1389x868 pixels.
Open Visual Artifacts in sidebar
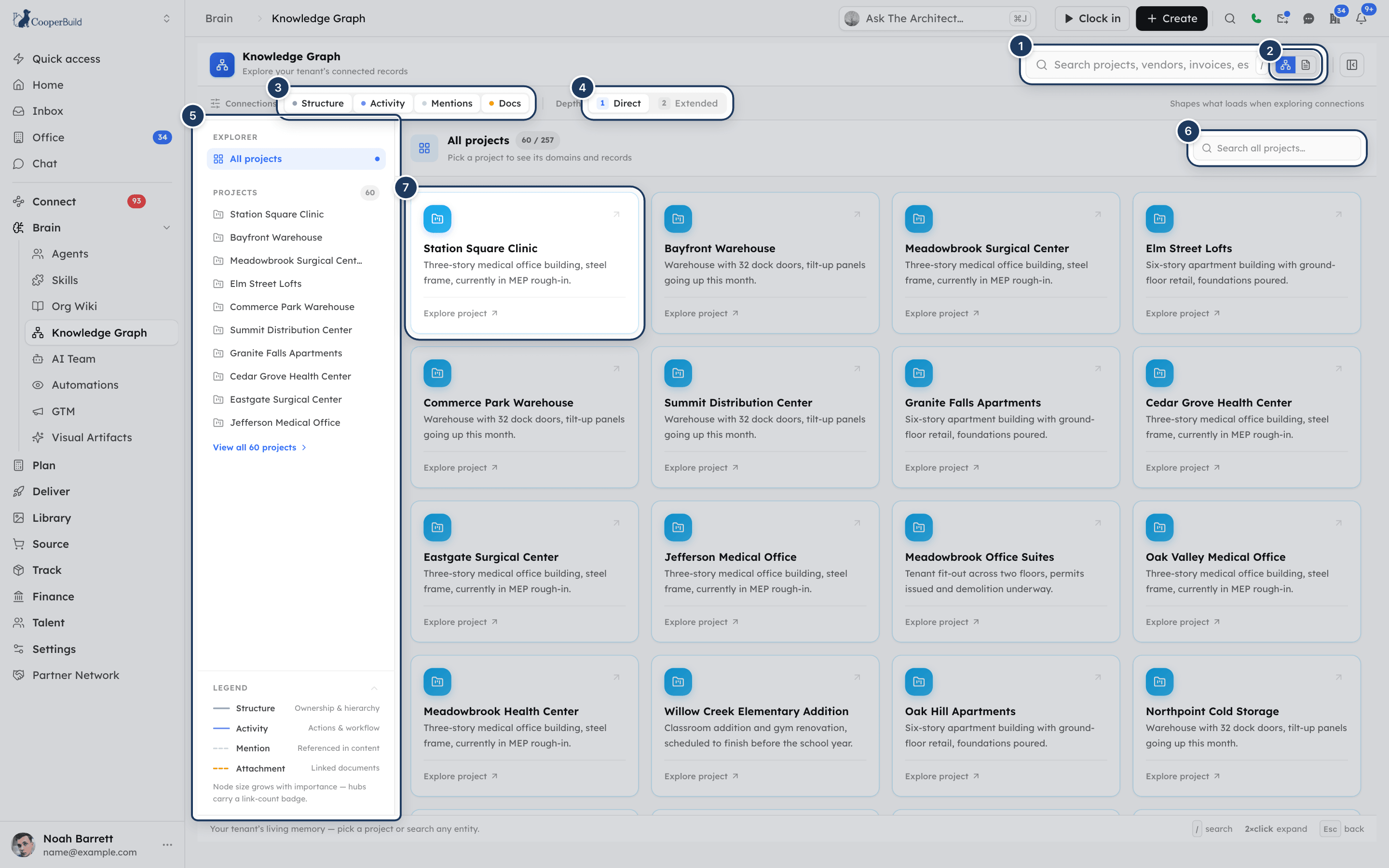[92, 437]
